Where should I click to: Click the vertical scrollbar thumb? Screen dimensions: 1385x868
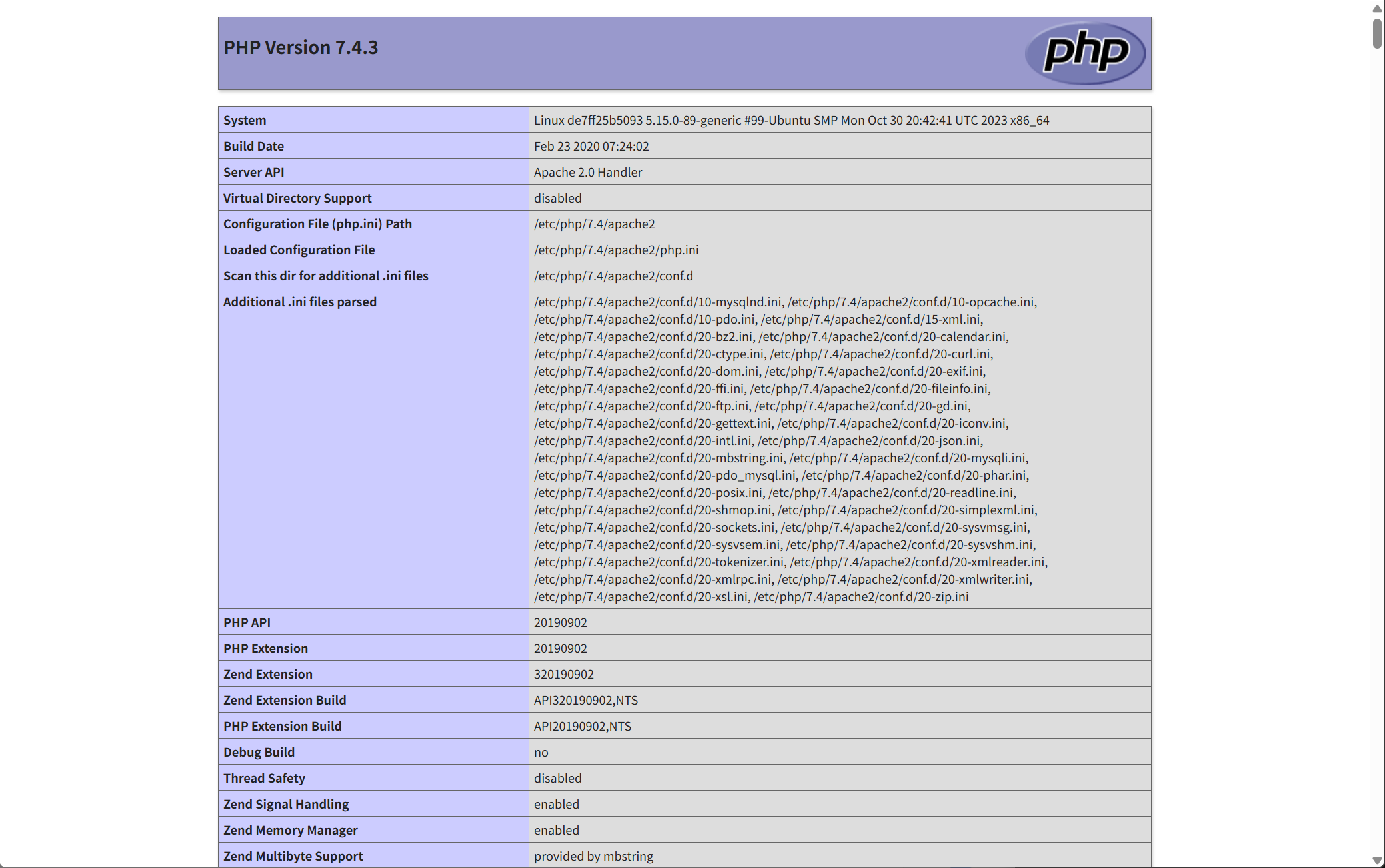pos(1377,33)
